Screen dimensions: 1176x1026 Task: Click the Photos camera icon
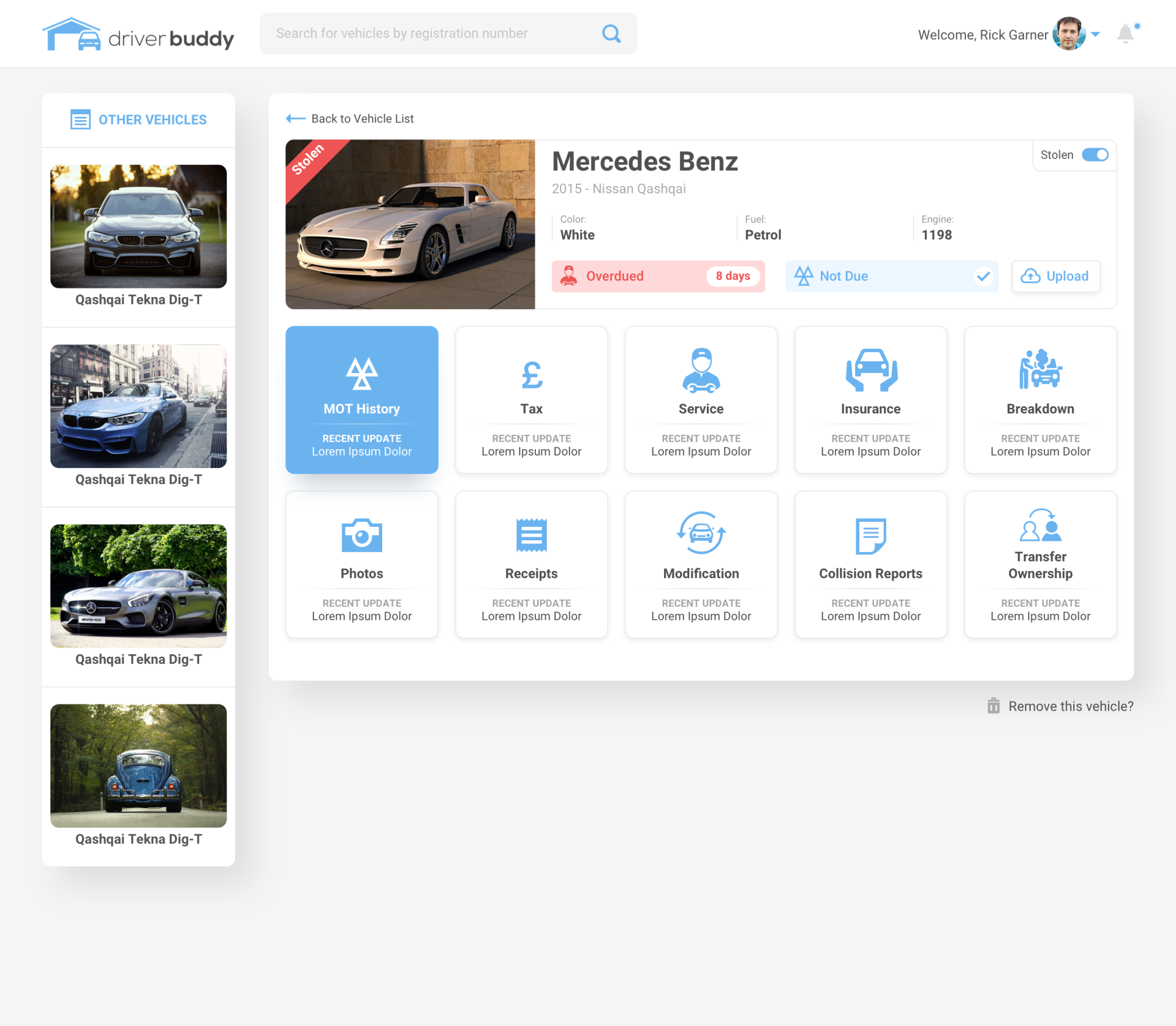click(362, 535)
